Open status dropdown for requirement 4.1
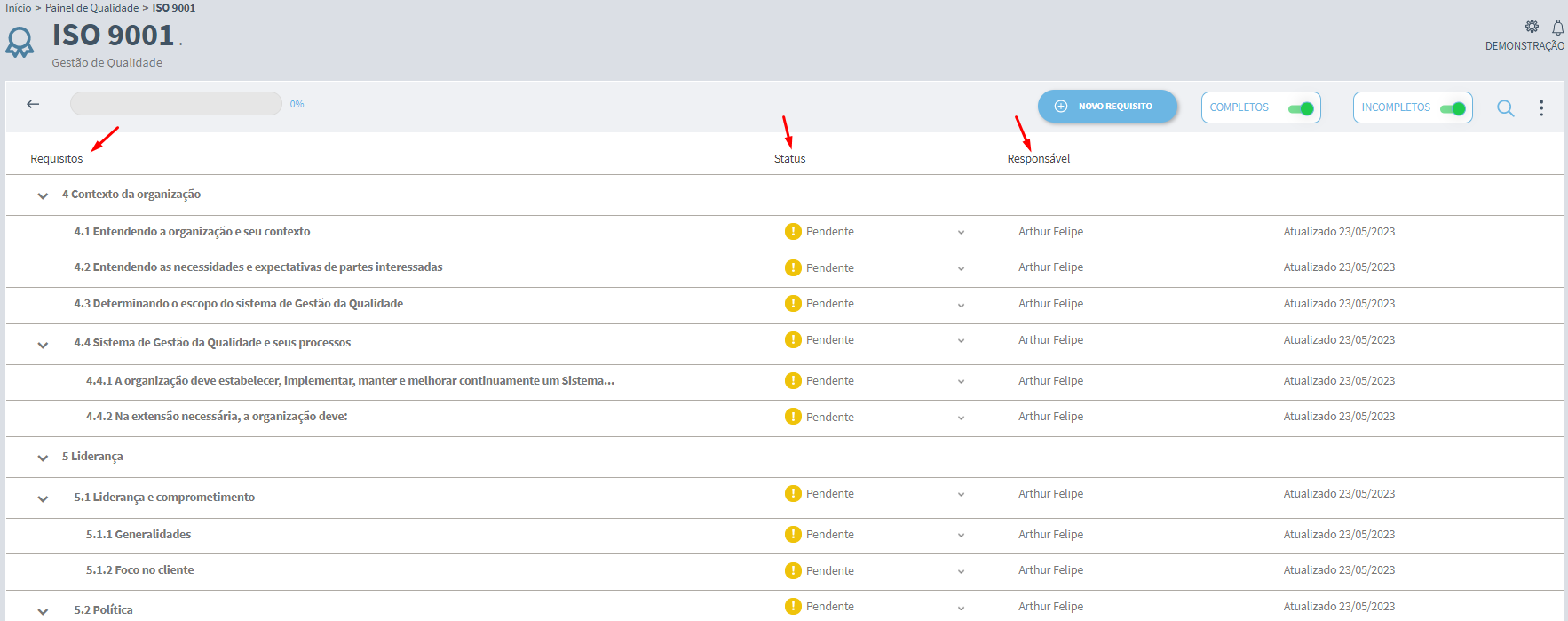This screenshot has height=621, width=1568. click(x=961, y=233)
